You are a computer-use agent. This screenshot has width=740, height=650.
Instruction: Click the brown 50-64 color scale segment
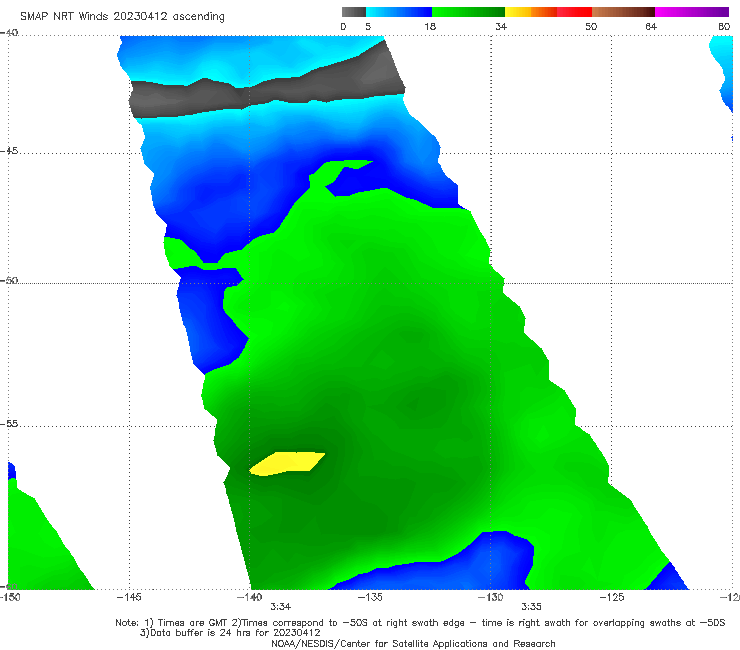tap(623, 12)
